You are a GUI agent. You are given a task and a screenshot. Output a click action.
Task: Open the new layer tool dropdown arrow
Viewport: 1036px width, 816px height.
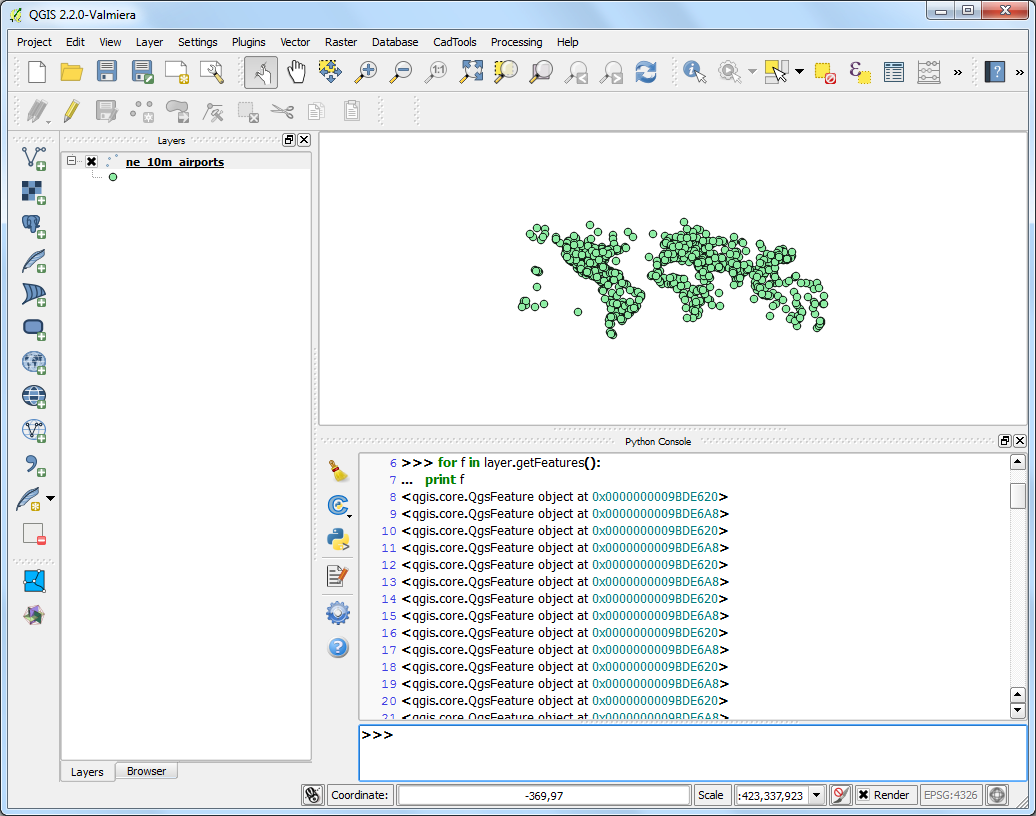click(x=50, y=498)
